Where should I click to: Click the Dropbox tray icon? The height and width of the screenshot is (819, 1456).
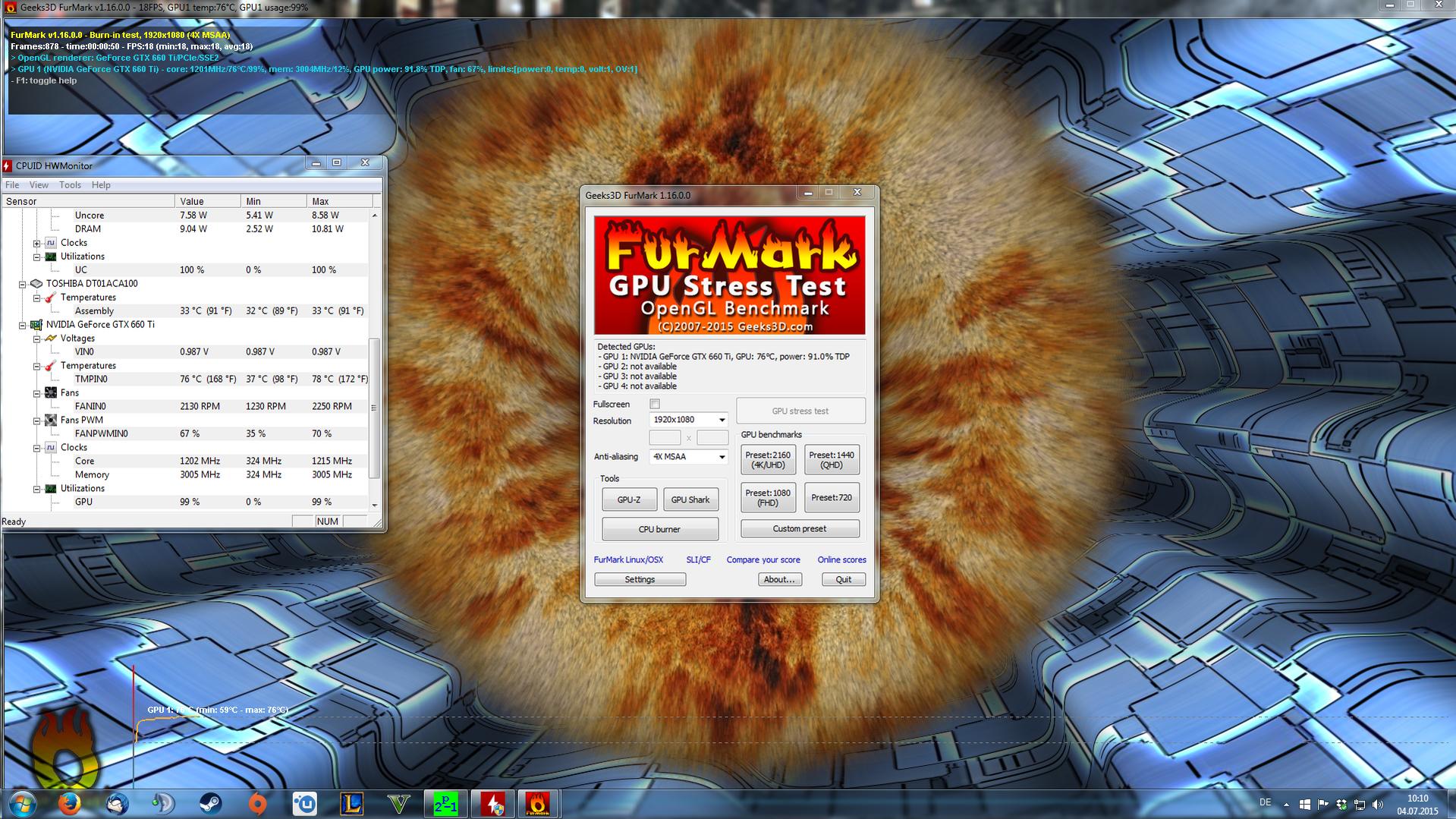1341,804
